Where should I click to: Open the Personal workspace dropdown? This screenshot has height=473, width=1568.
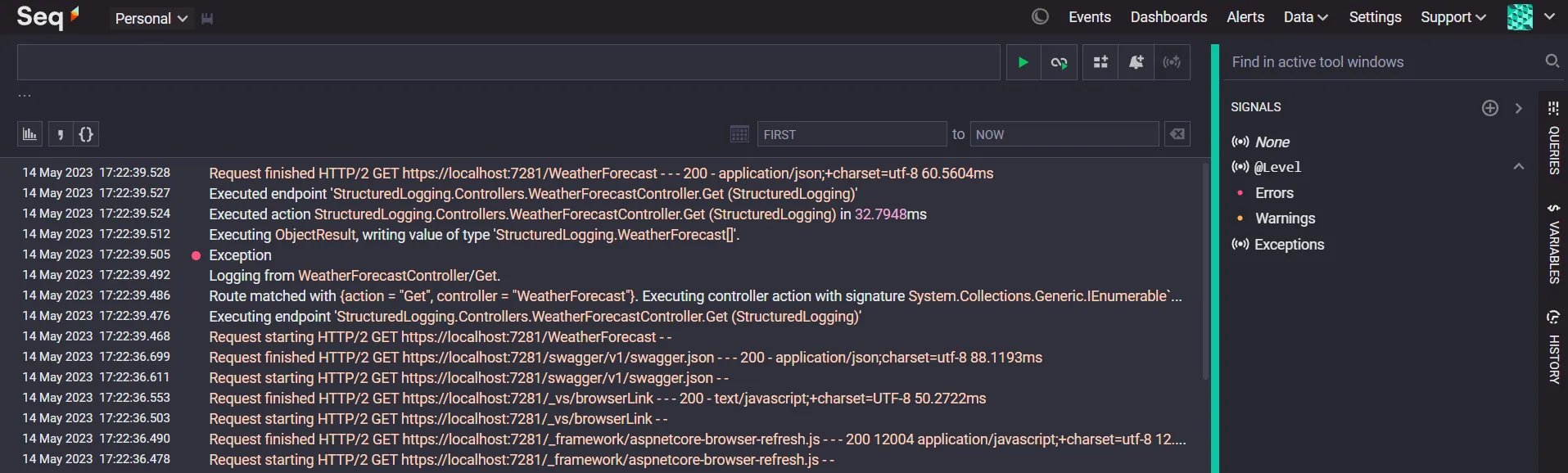pyautogui.click(x=151, y=18)
